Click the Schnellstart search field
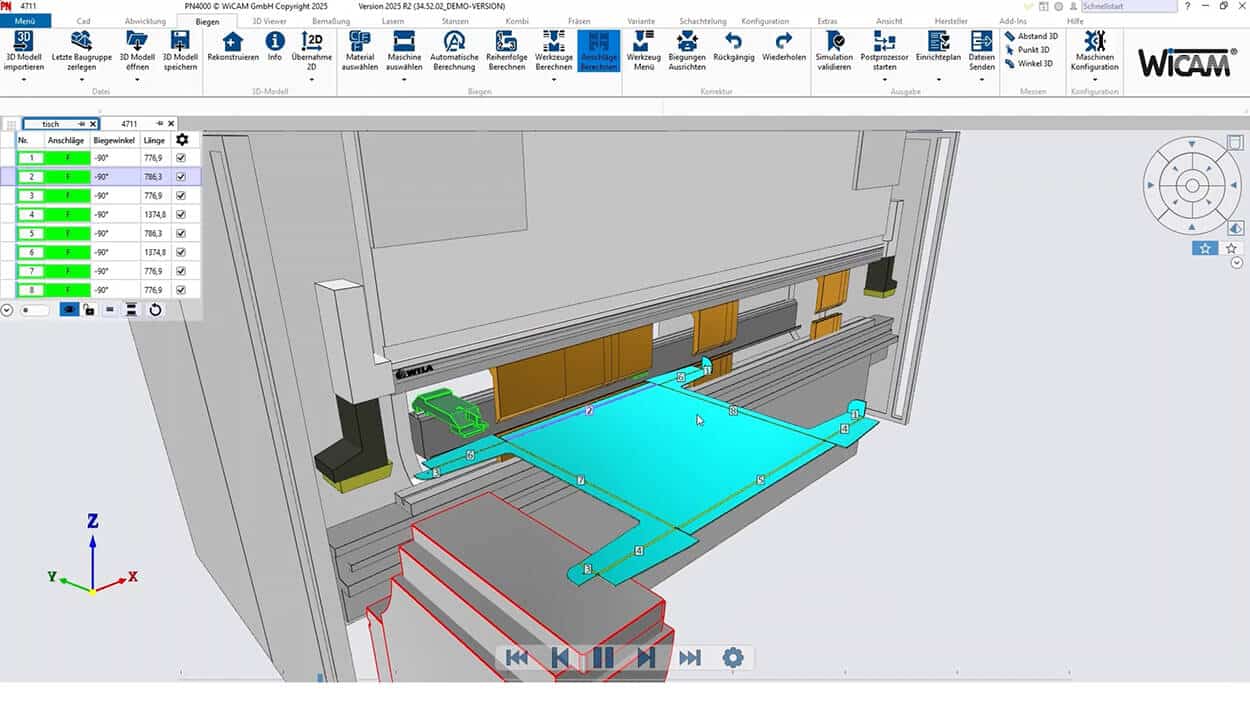The width and height of the screenshot is (1250, 703). pos(1128,6)
